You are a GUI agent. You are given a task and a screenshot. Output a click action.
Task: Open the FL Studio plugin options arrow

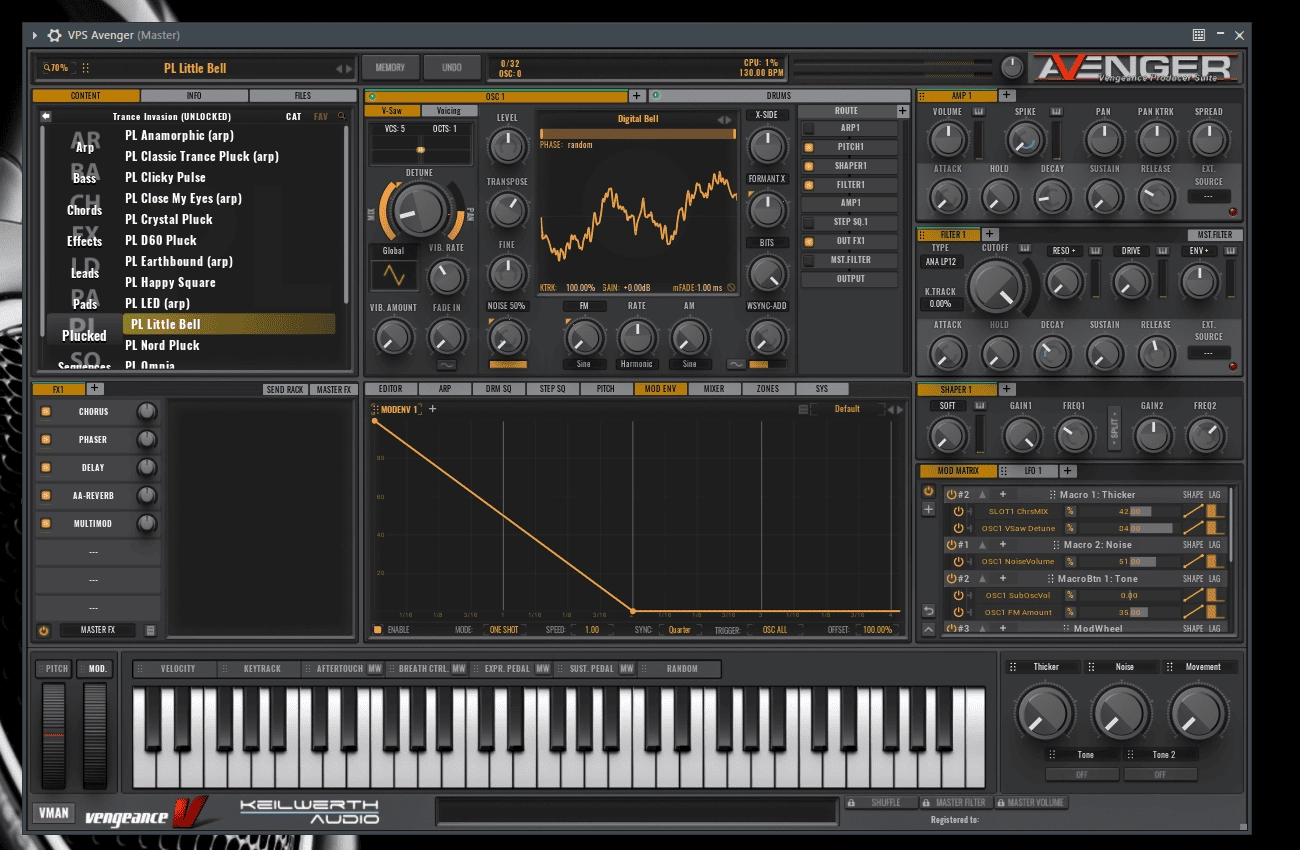coord(34,35)
